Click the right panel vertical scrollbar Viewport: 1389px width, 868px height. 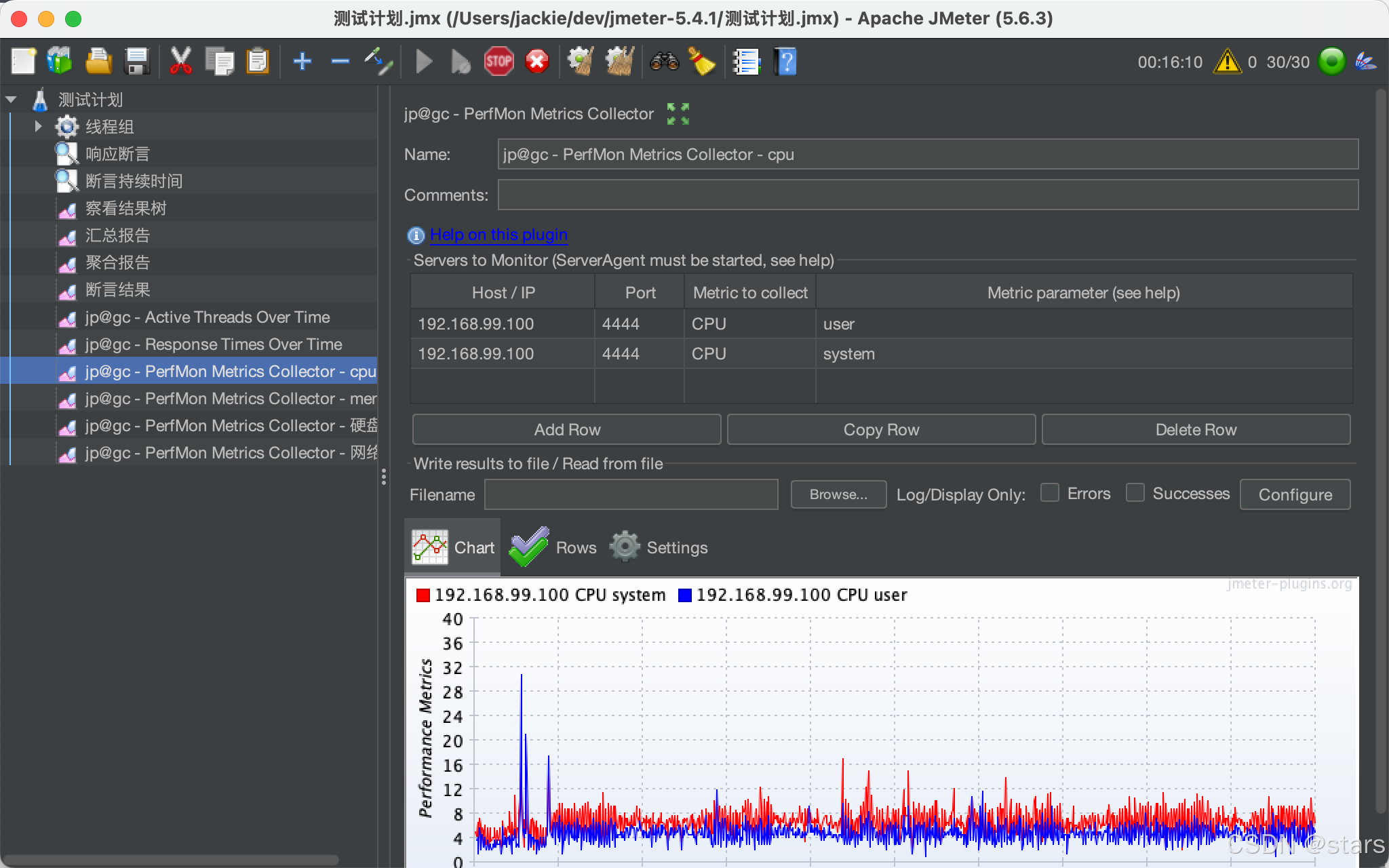[1382, 451]
